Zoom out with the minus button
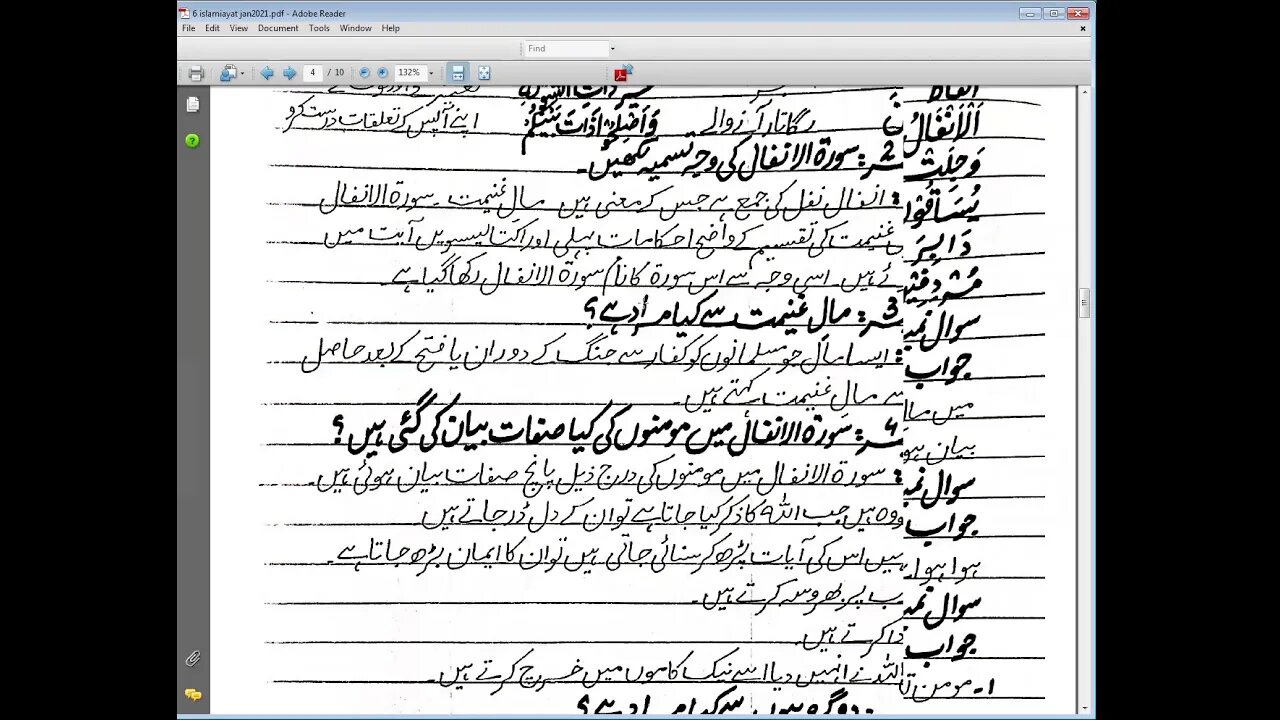Image resolution: width=1280 pixels, height=720 pixels. 364,73
